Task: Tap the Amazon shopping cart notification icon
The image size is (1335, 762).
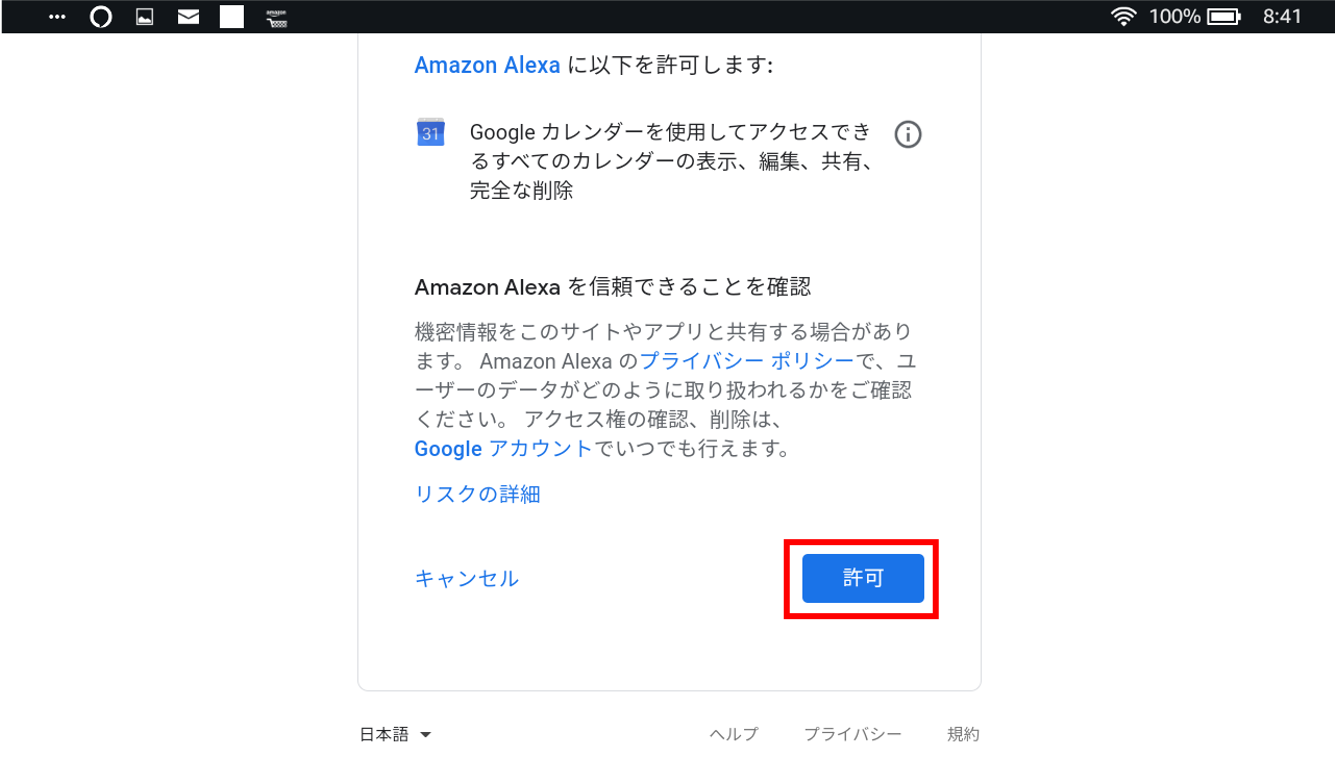Action: click(277, 17)
